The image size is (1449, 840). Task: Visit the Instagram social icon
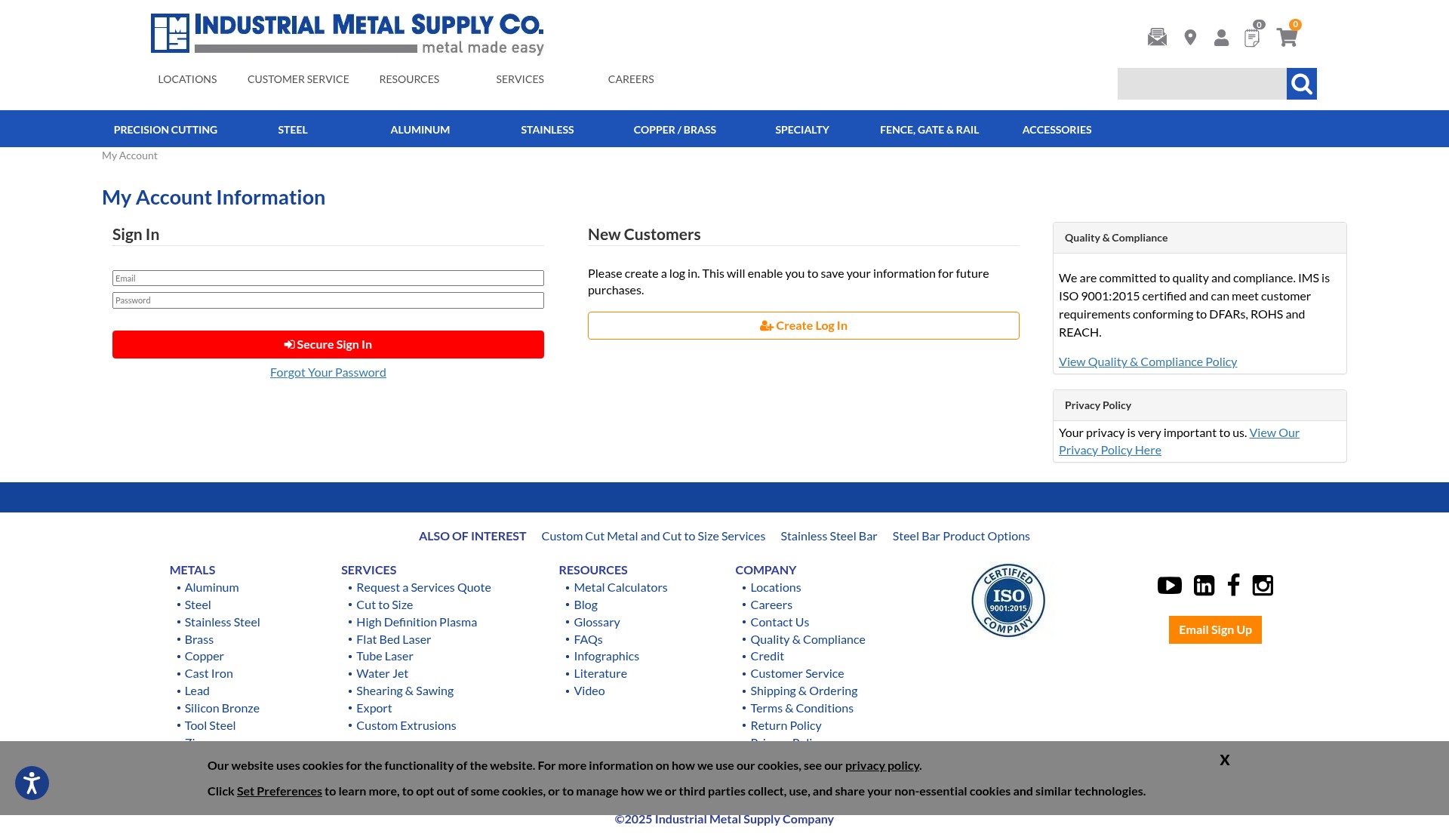1263,586
